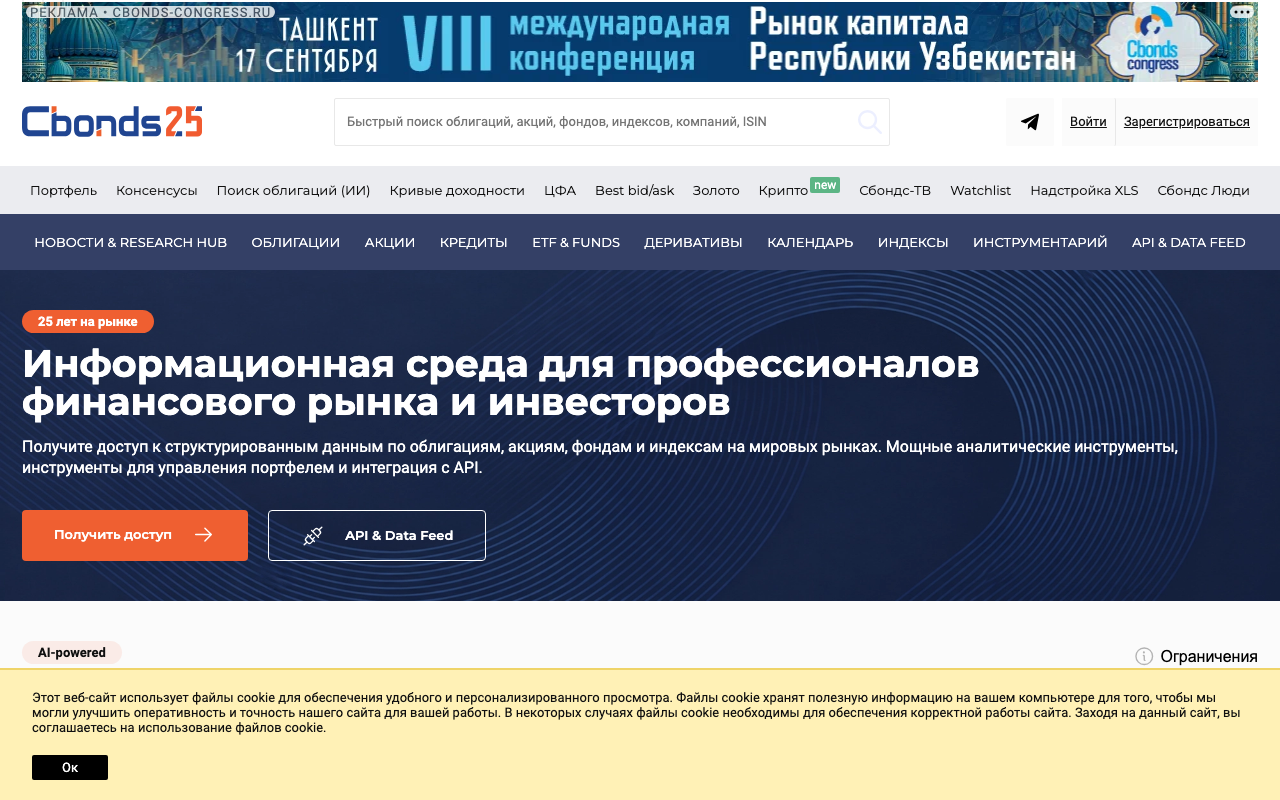Click the Ок cookie consent button

pos(70,767)
